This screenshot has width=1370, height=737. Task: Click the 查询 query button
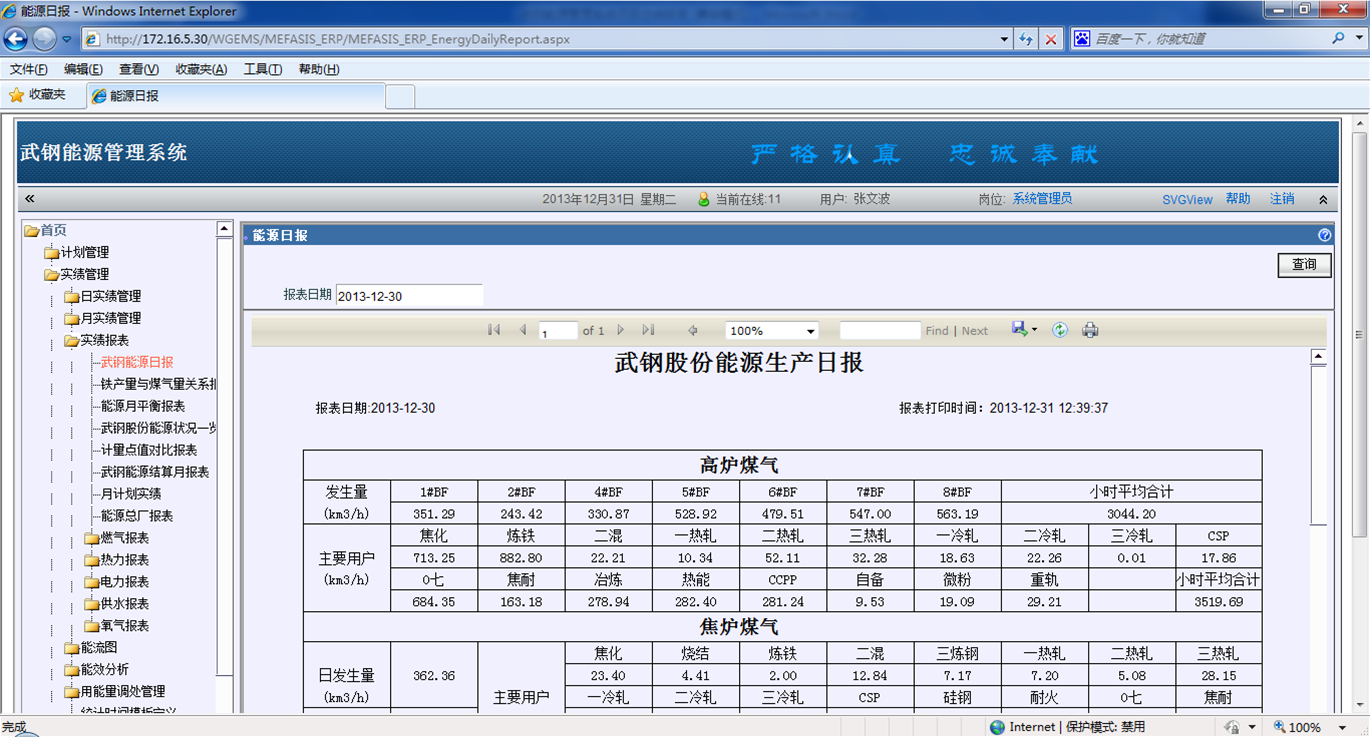pyautogui.click(x=1304, y=265)
